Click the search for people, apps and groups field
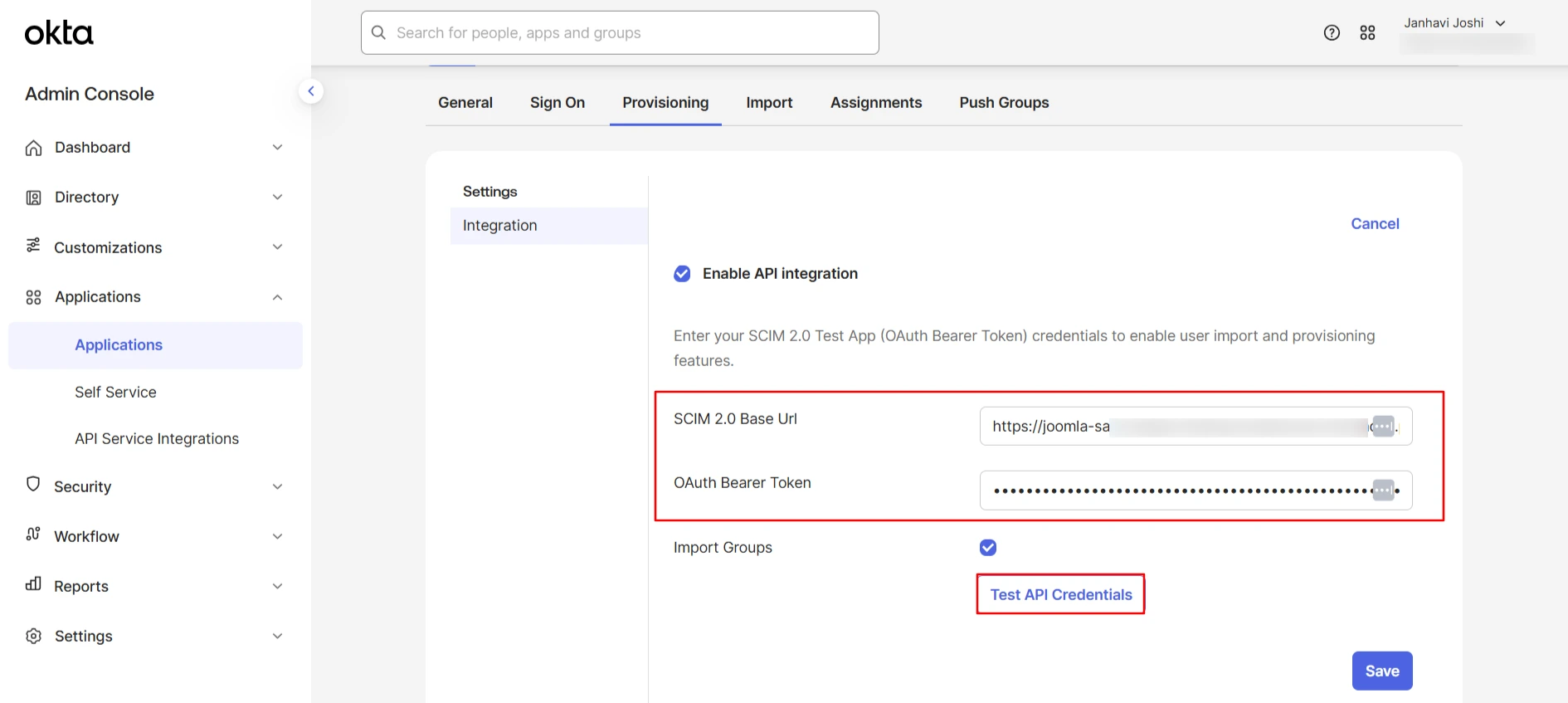The width and height of the screenshot is (1568, 703). coord(620,32)
